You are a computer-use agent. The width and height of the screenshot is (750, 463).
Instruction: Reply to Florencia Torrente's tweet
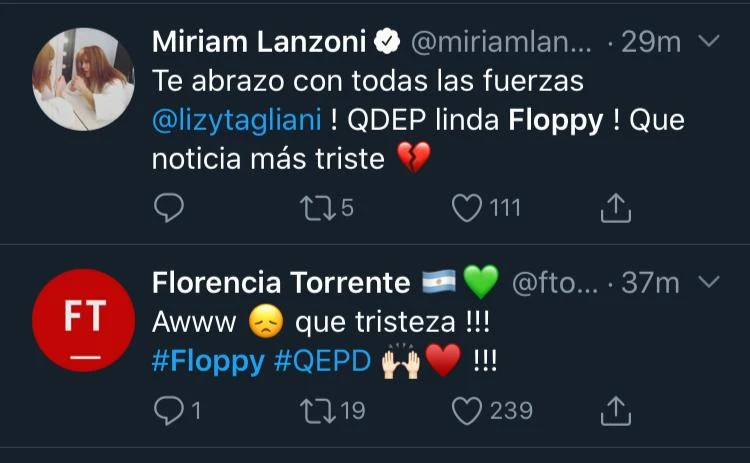pos(170,410)
